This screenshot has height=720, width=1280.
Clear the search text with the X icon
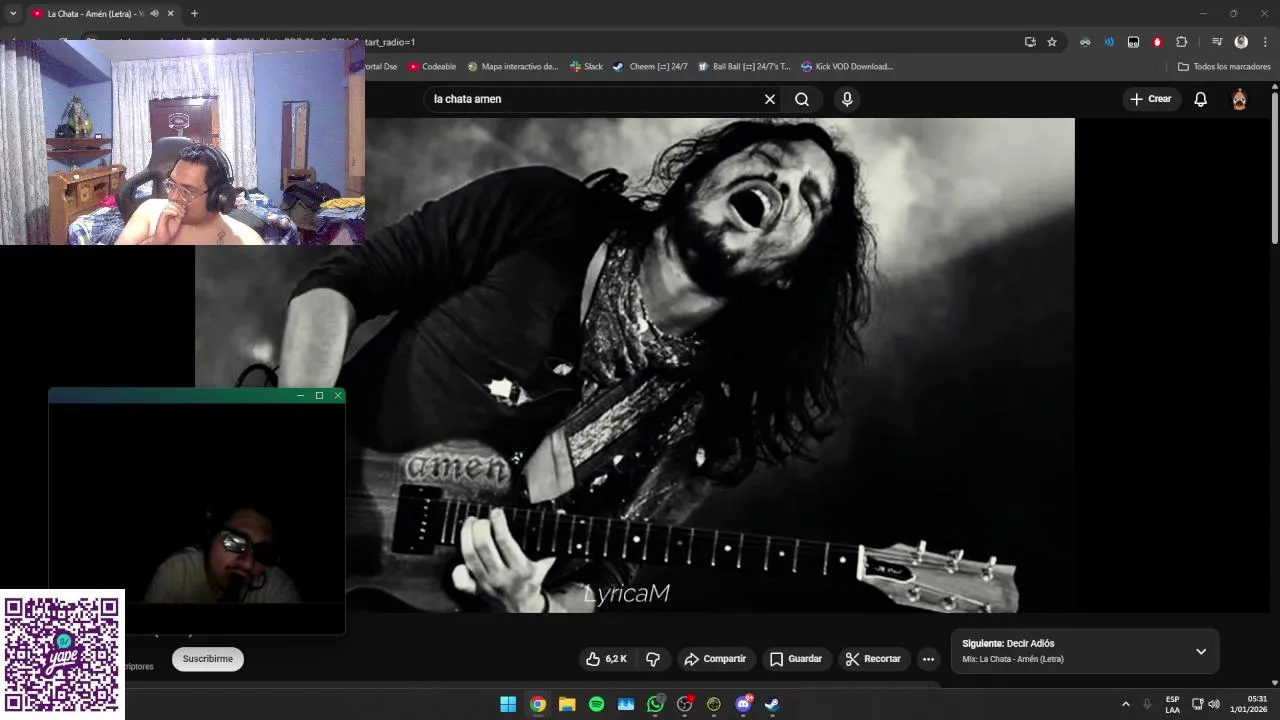(x=770, y=99)
